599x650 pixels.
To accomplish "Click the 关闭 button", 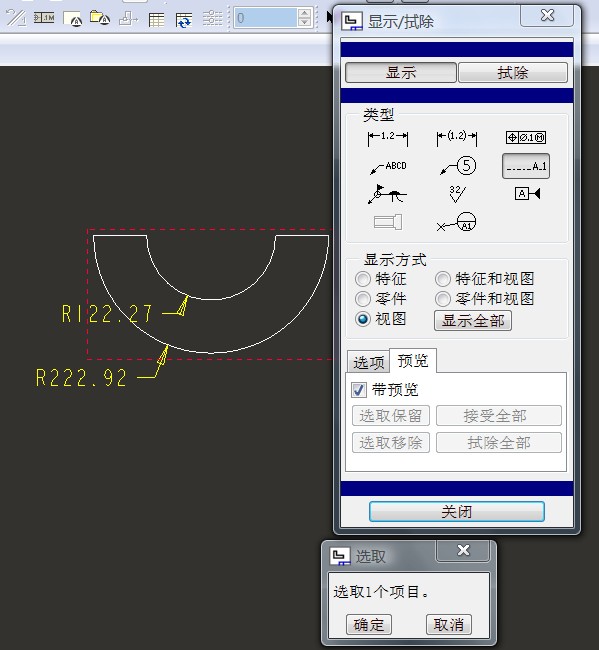I will point(456,512).
